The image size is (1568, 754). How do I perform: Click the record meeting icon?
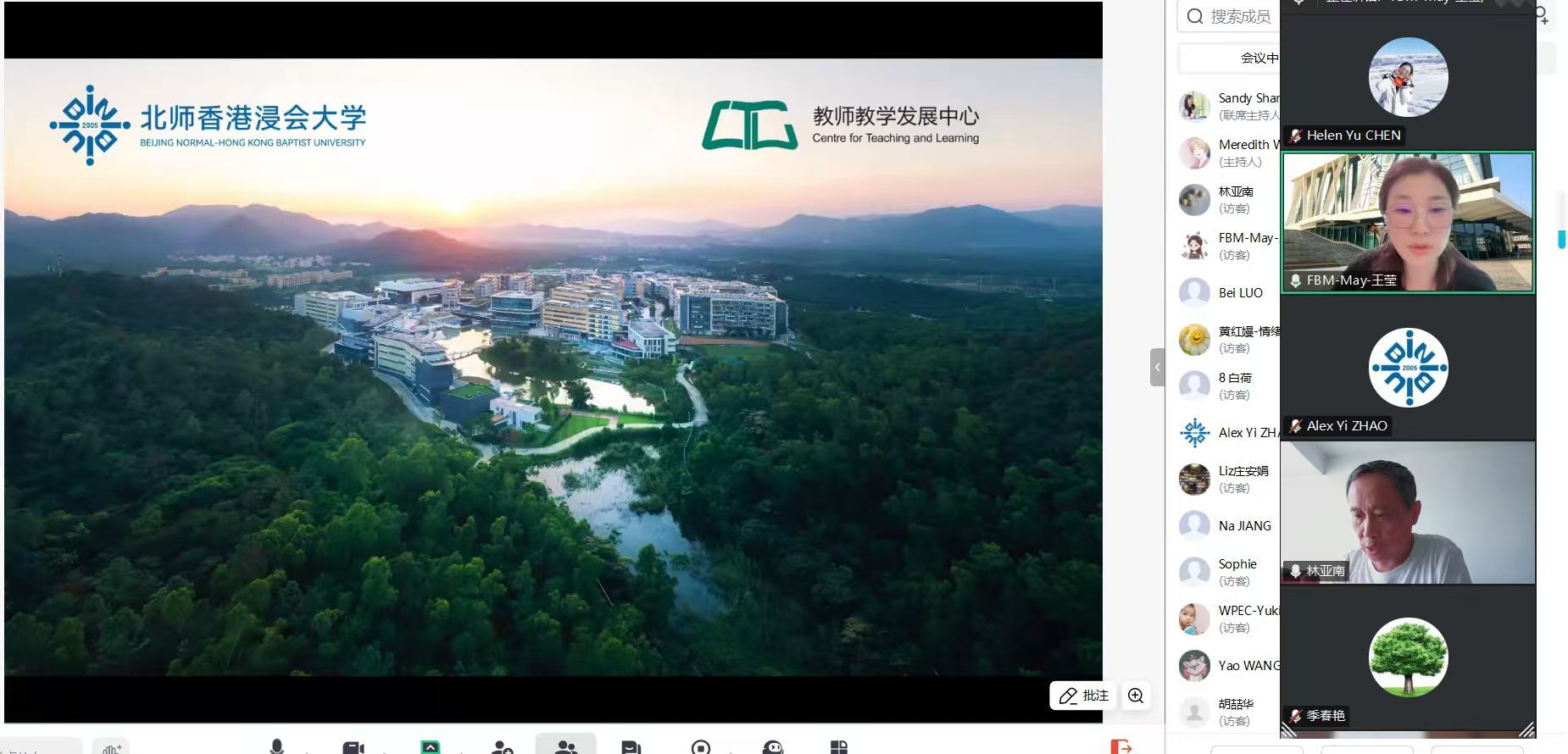701,747
